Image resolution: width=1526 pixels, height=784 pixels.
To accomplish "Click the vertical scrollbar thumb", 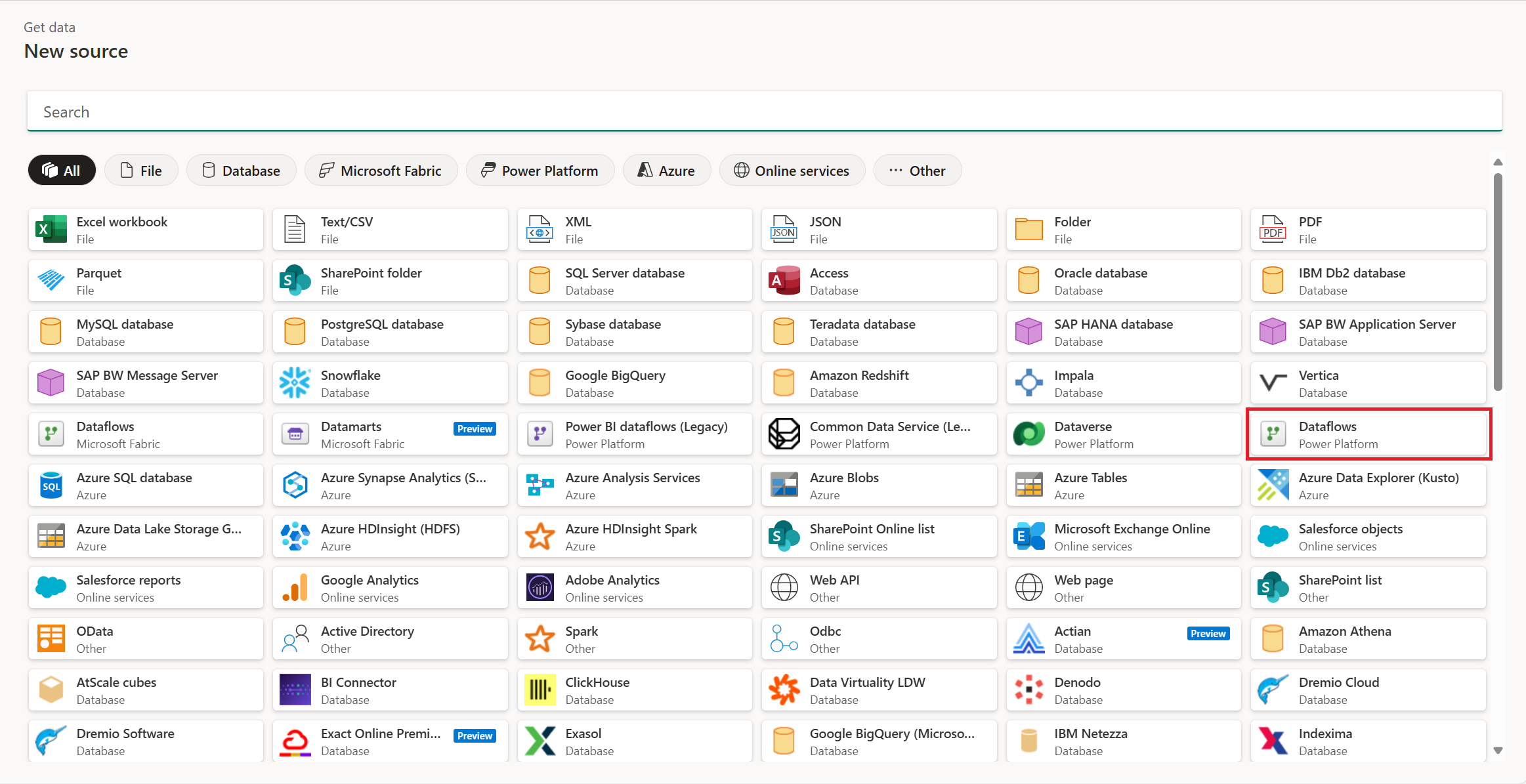I will [x=1498, y=282].
